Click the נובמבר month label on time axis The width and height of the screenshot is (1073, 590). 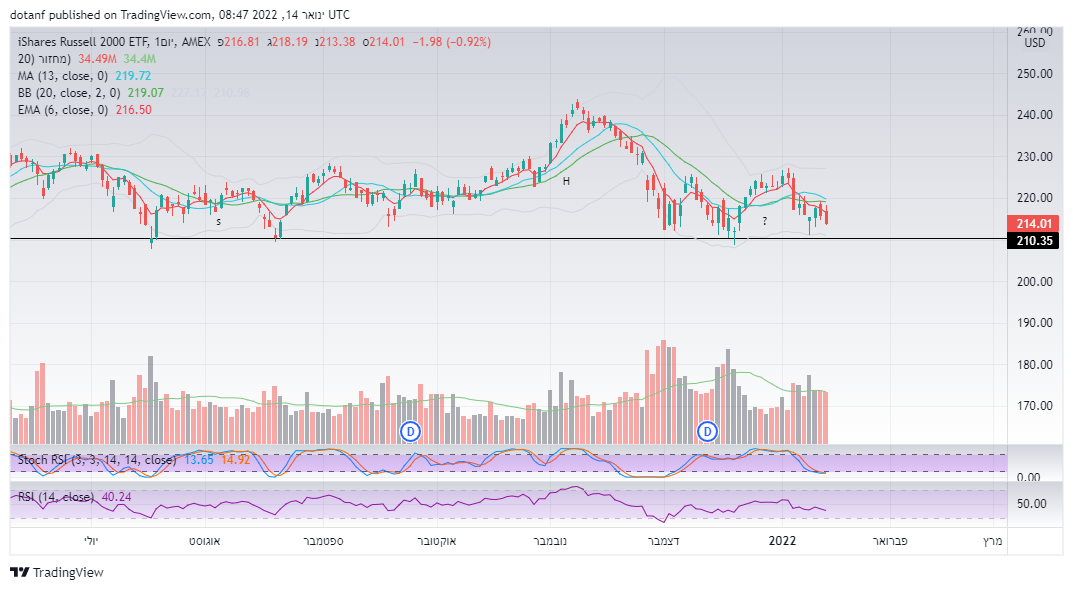click(550, 541)
